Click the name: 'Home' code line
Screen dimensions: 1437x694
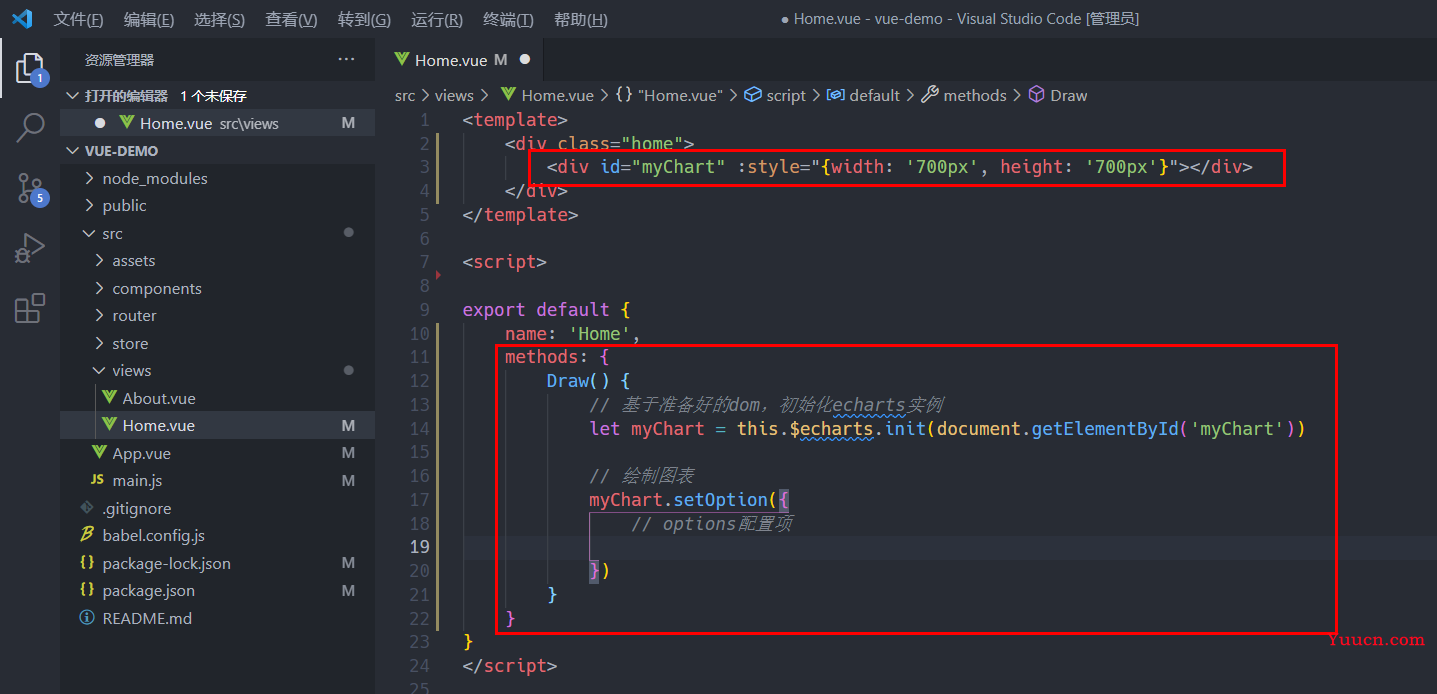(572, 334)
